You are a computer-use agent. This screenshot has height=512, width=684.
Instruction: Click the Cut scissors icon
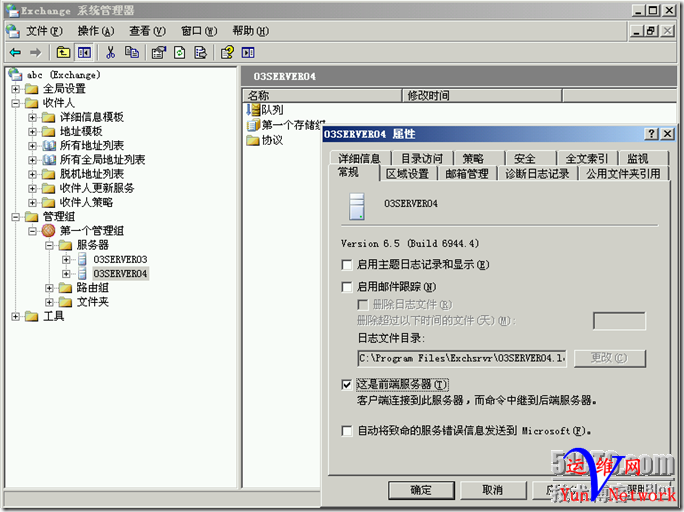(x=110, y=53)
